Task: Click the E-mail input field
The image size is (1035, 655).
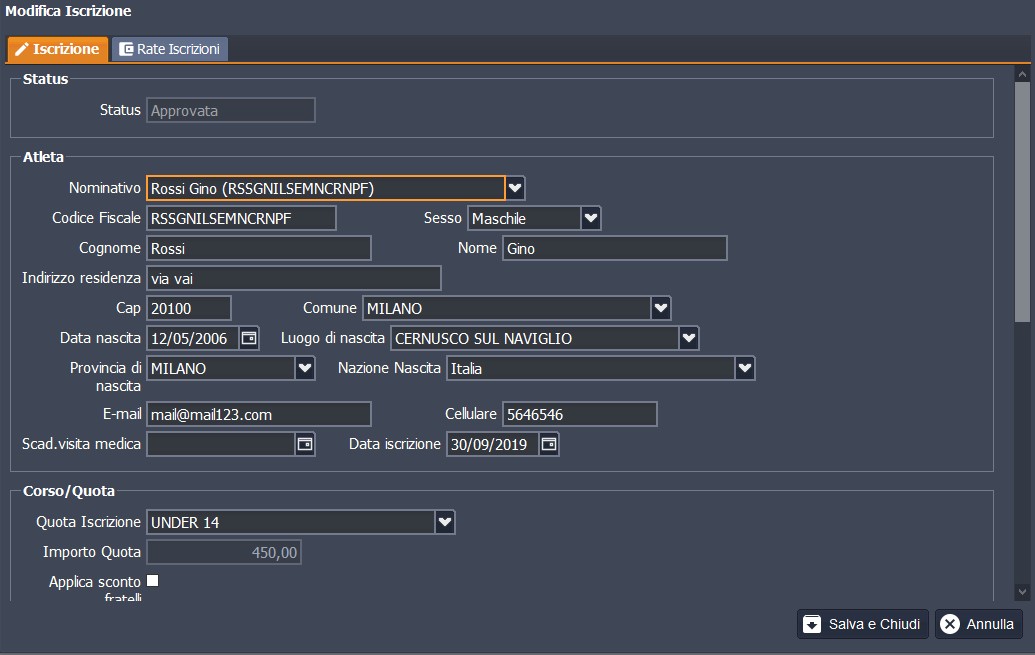Action: click(259, 414)
